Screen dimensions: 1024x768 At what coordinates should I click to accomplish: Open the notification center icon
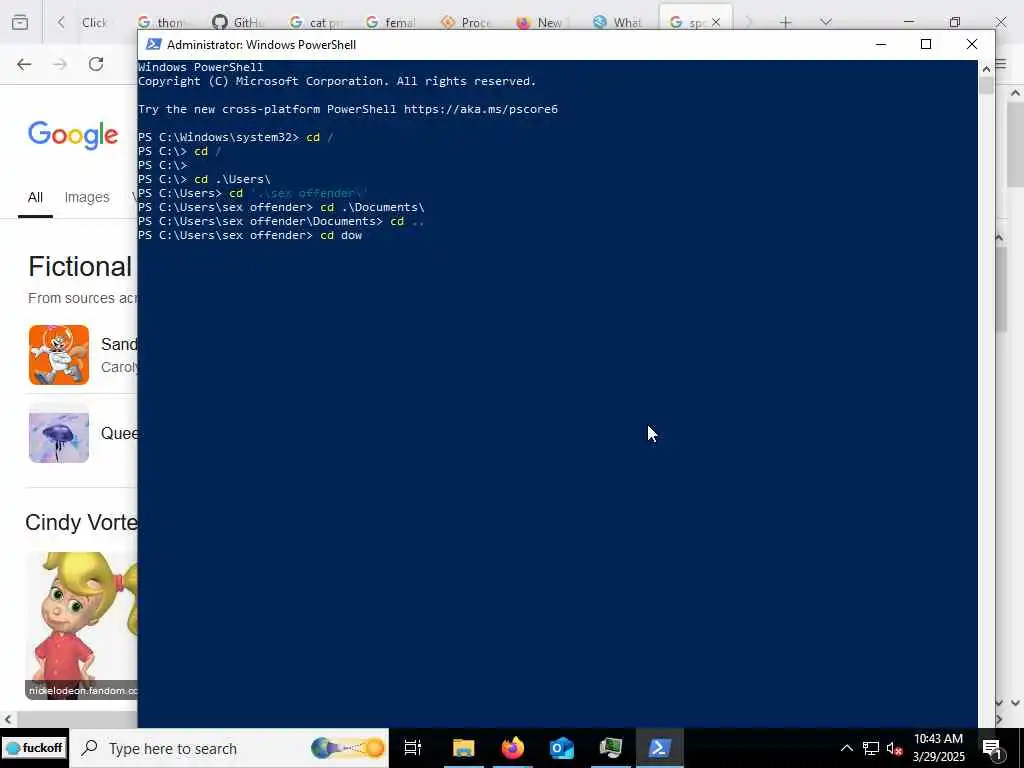coord(993,749)
